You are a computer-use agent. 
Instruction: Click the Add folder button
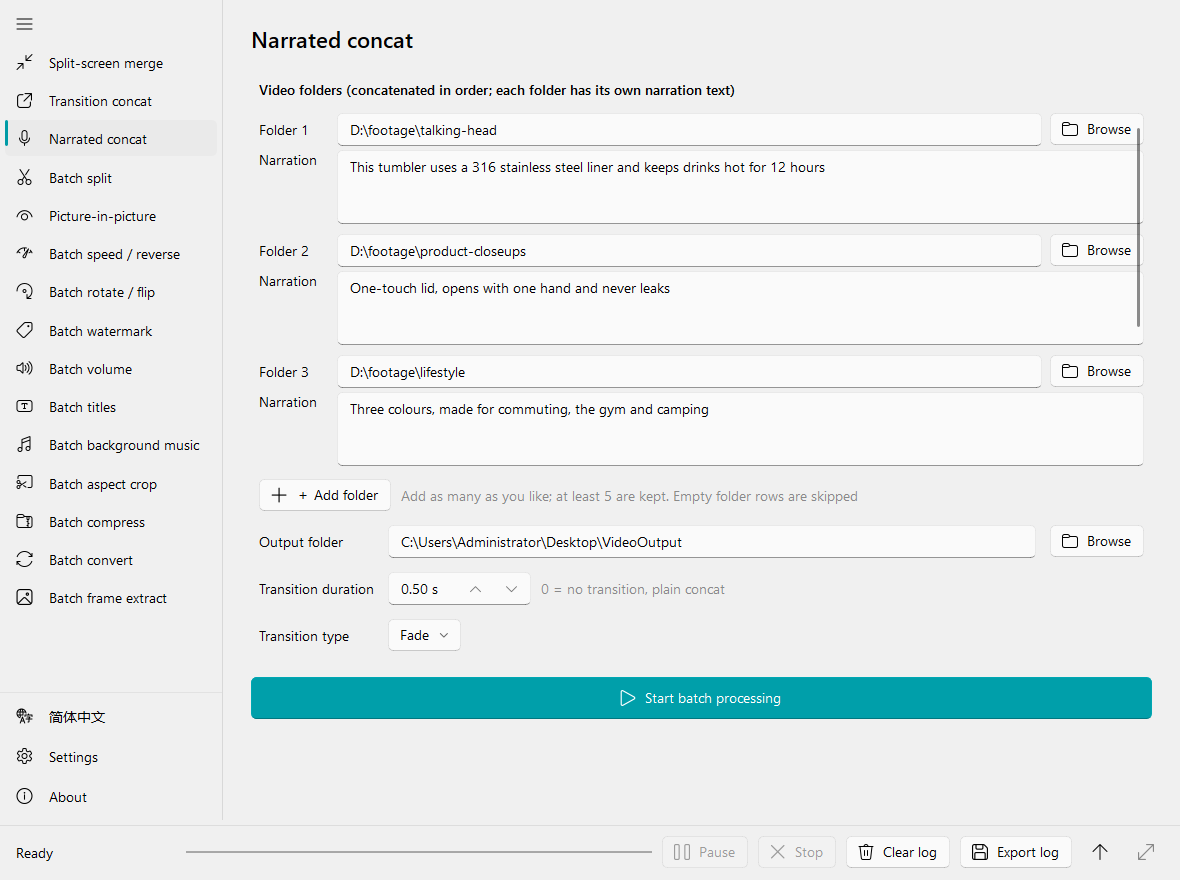[x=324, y=495]
